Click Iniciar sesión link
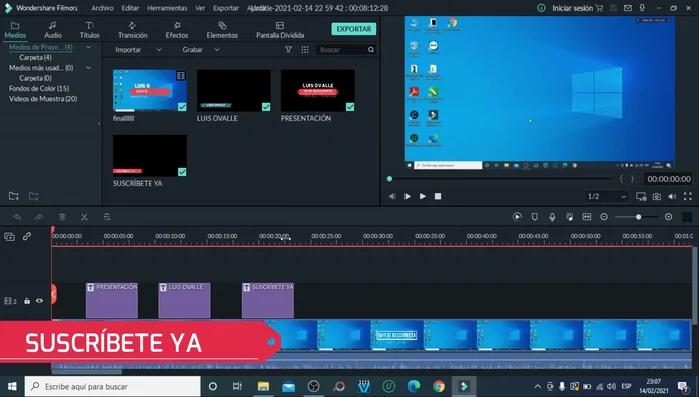This screenshot has height=397, width=699. [x=572, y=8]
